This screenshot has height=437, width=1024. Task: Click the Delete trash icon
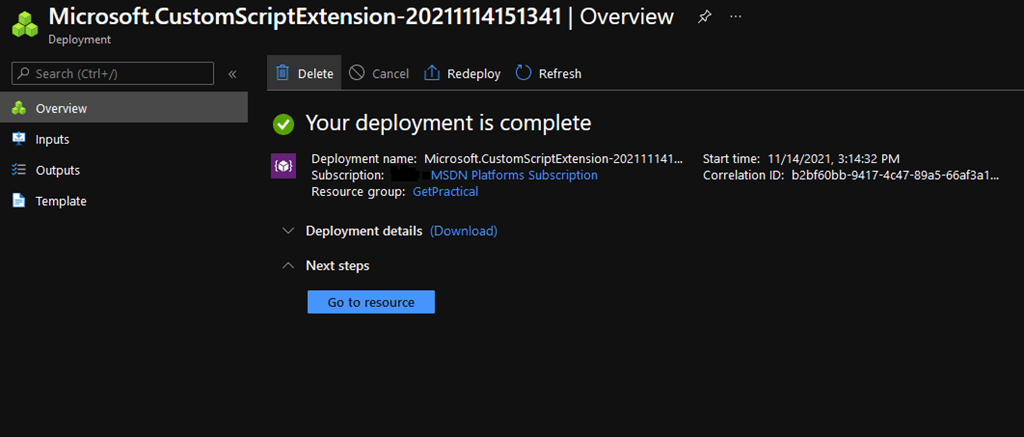pyautogui.click(x=282, y=73)
